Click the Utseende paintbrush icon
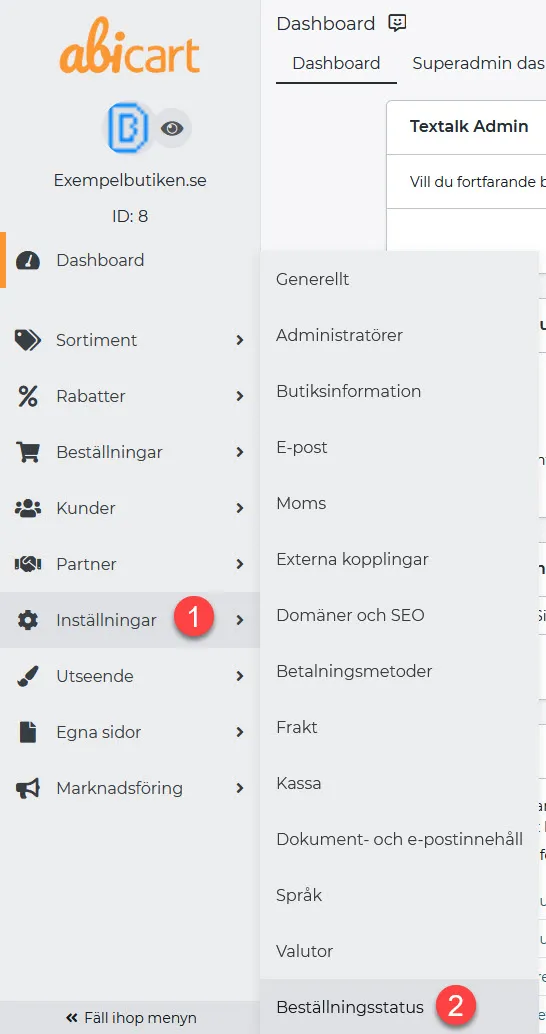The width and height of the screenshot is (546, 1034). click(x=28, y=677)
